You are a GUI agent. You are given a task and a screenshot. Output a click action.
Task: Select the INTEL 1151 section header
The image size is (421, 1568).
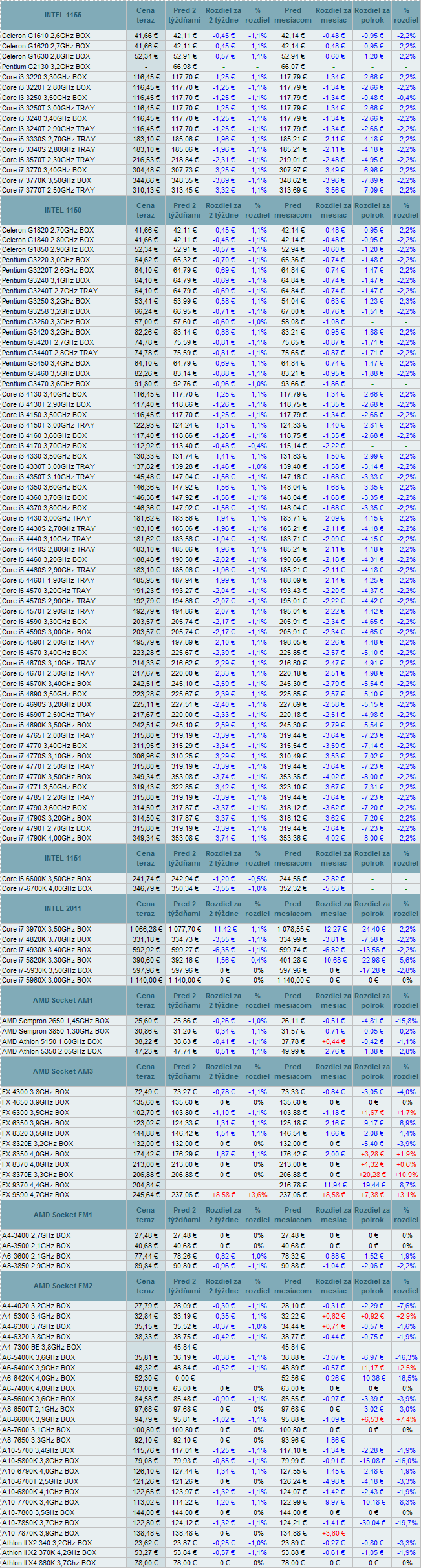(x=63, y=858)
